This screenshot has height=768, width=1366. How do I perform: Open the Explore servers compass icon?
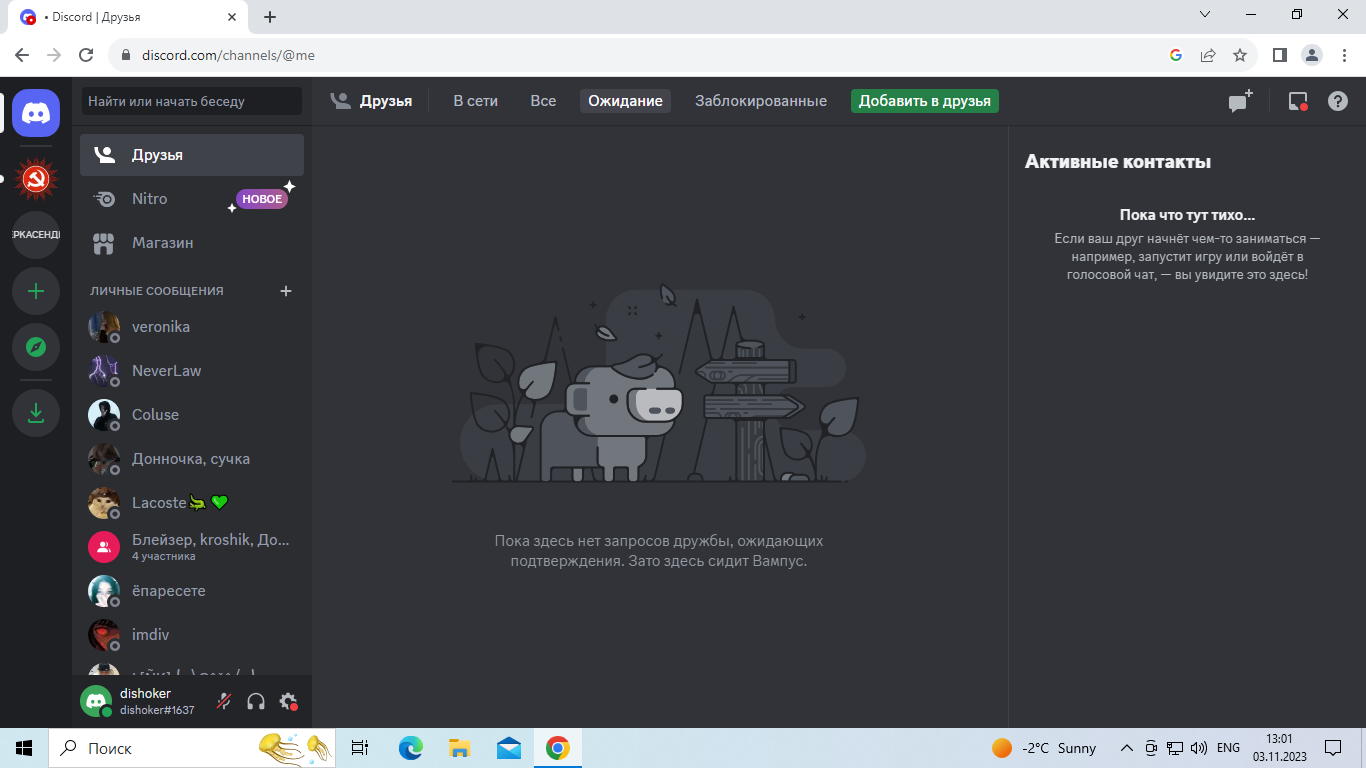pyautogui.click(x=36, y=347)
